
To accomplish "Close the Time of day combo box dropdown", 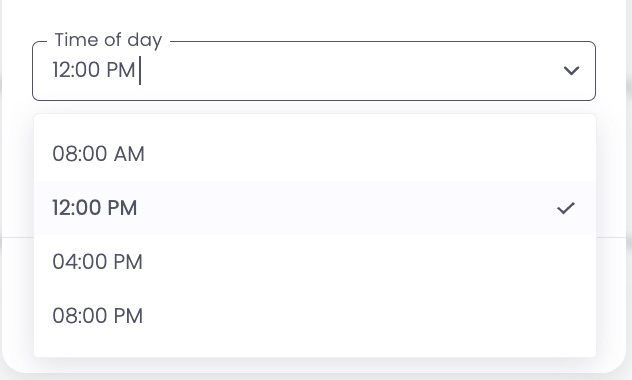I will coord(571,71).
